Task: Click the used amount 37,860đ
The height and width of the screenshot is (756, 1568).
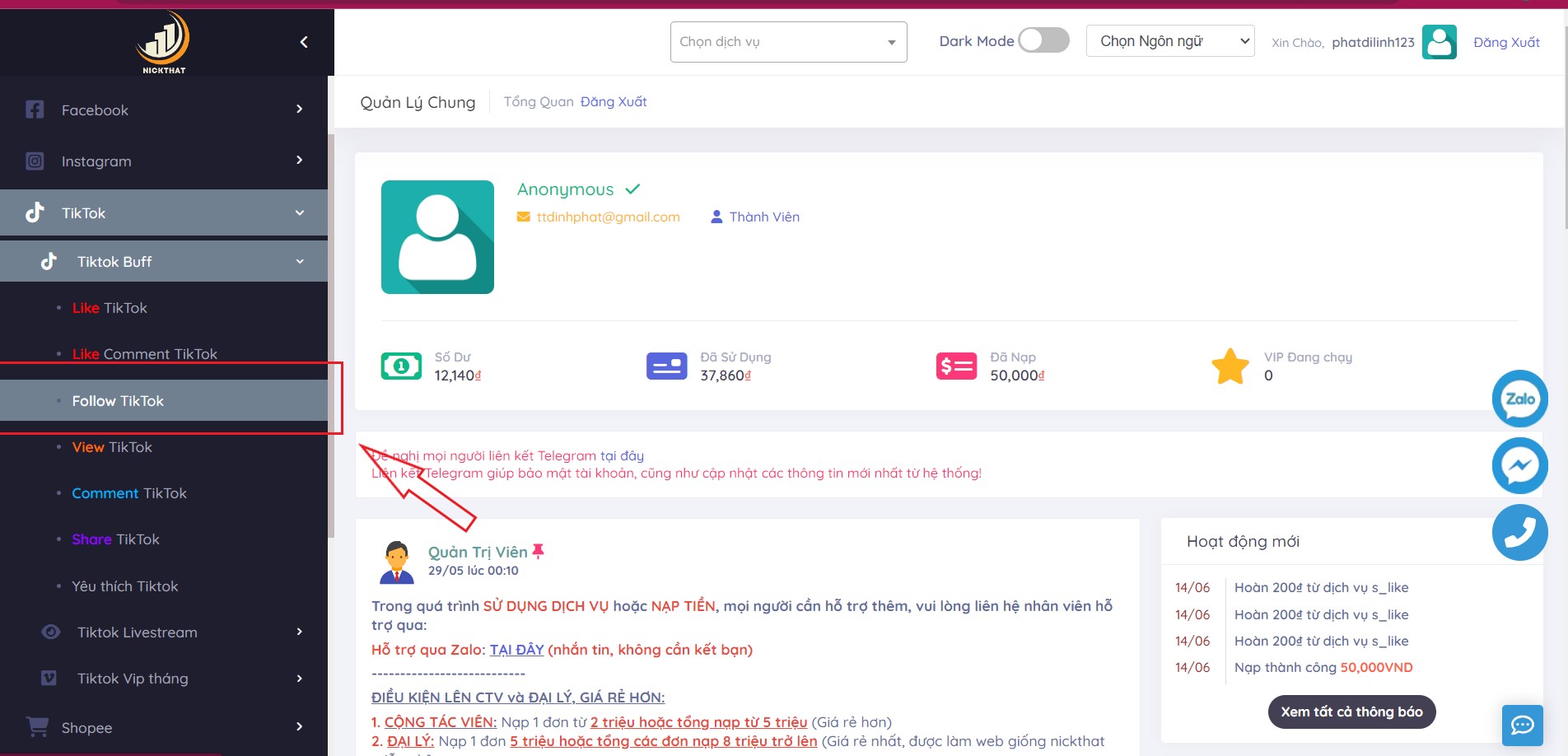Action: 726,376
